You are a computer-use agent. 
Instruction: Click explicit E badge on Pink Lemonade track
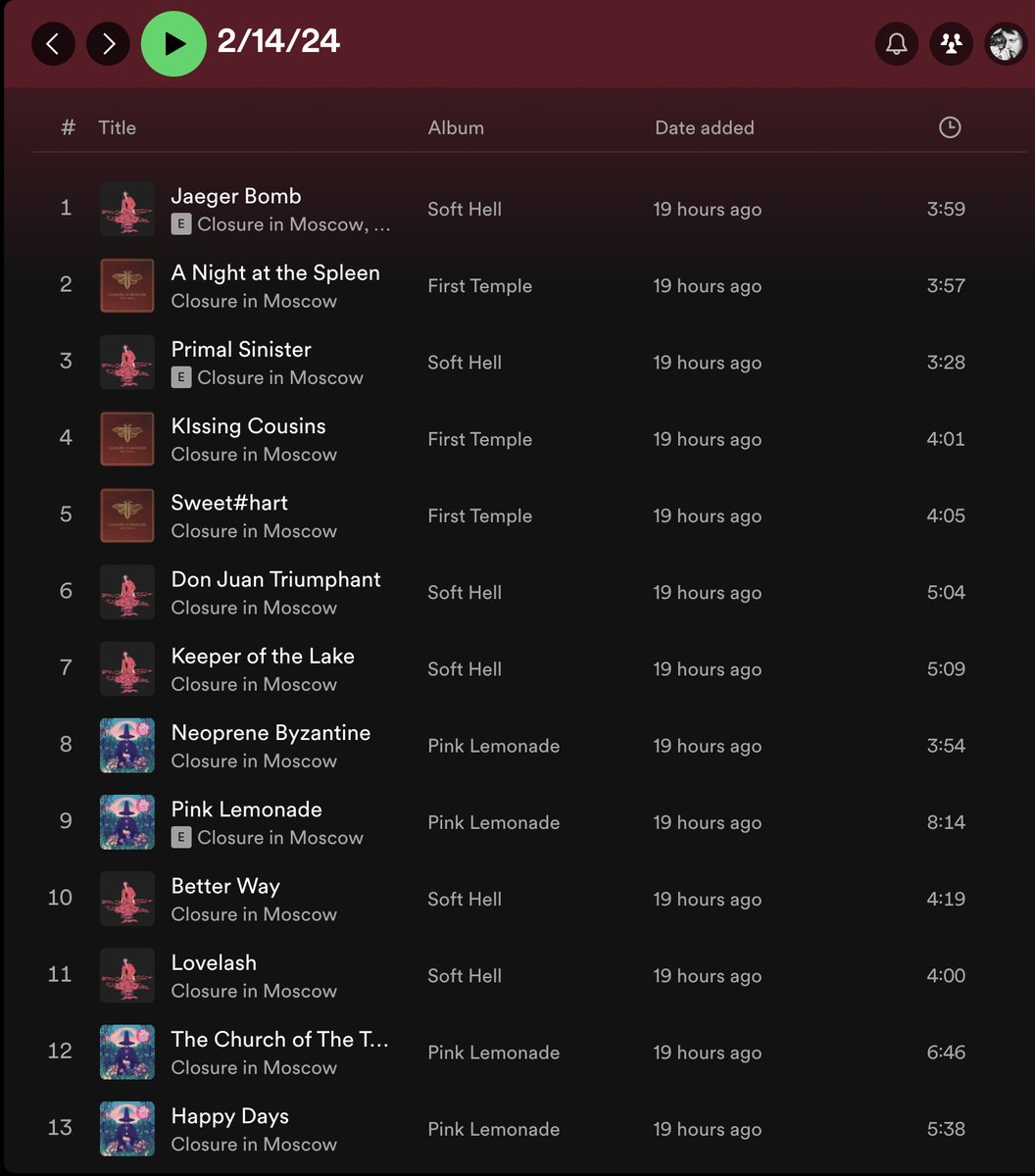[181, 838]
